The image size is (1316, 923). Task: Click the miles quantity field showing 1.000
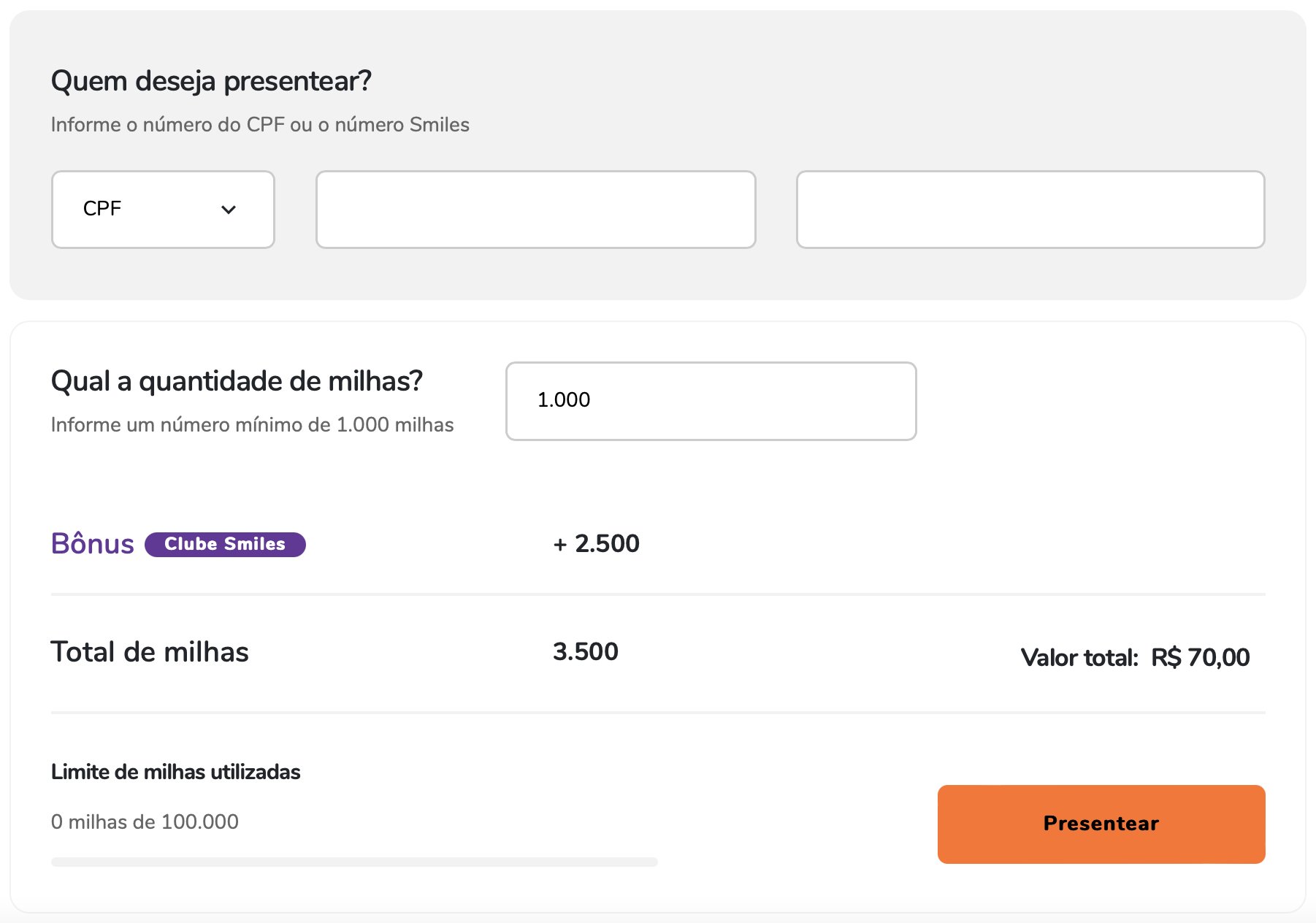(711, 401)
